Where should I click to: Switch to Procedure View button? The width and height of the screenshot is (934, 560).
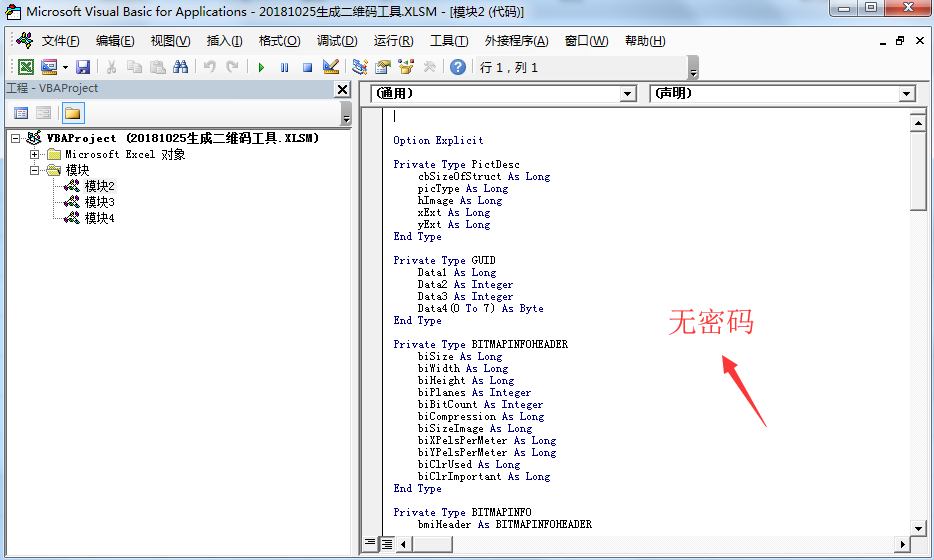coord(370,543)
